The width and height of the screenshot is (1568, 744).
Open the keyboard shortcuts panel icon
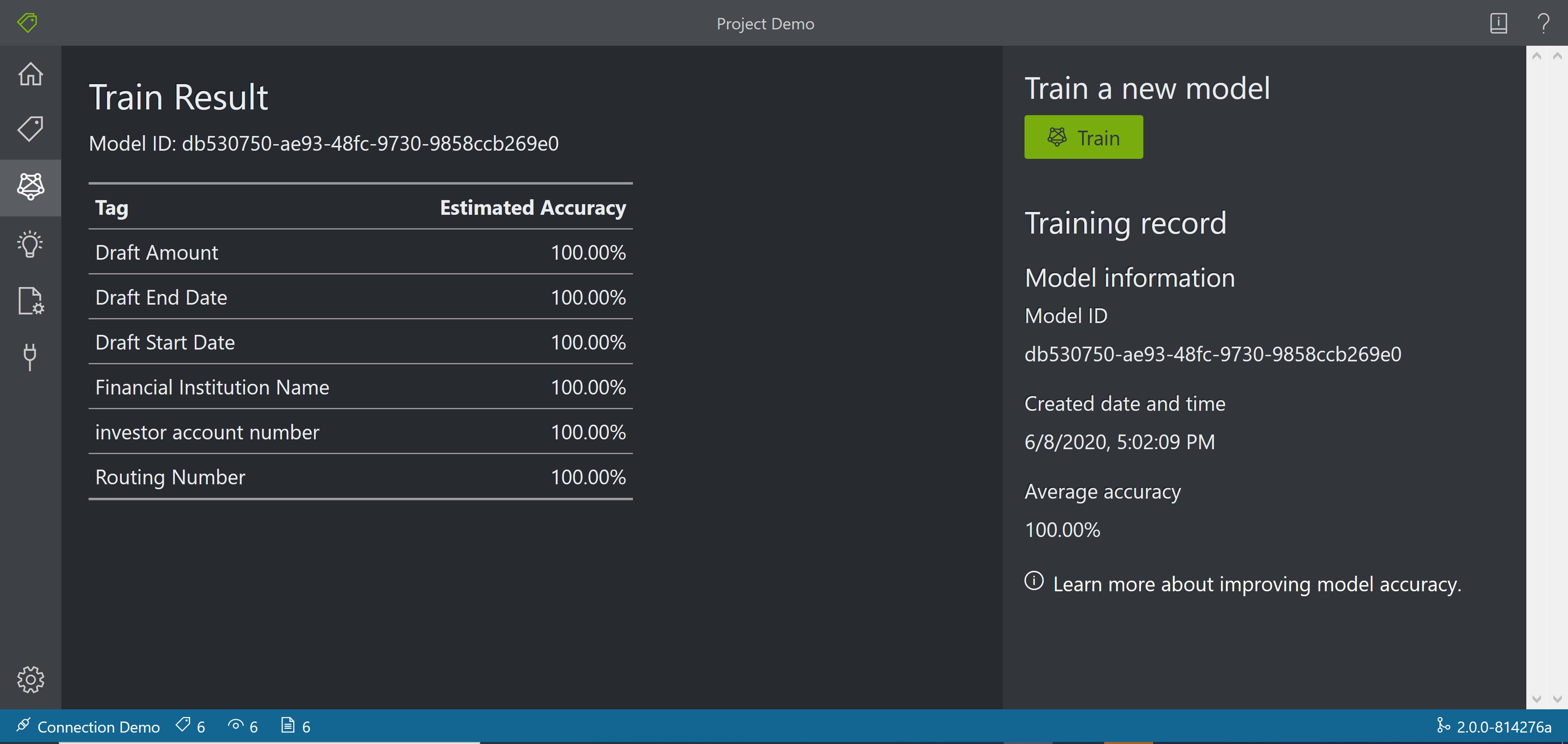coord(1499,23)
